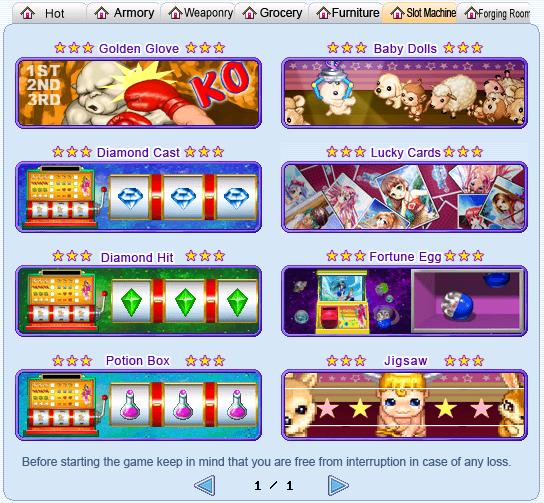544x503 pixels.
Task: Click the previous page arrow
Action: (x=205, y=485)
